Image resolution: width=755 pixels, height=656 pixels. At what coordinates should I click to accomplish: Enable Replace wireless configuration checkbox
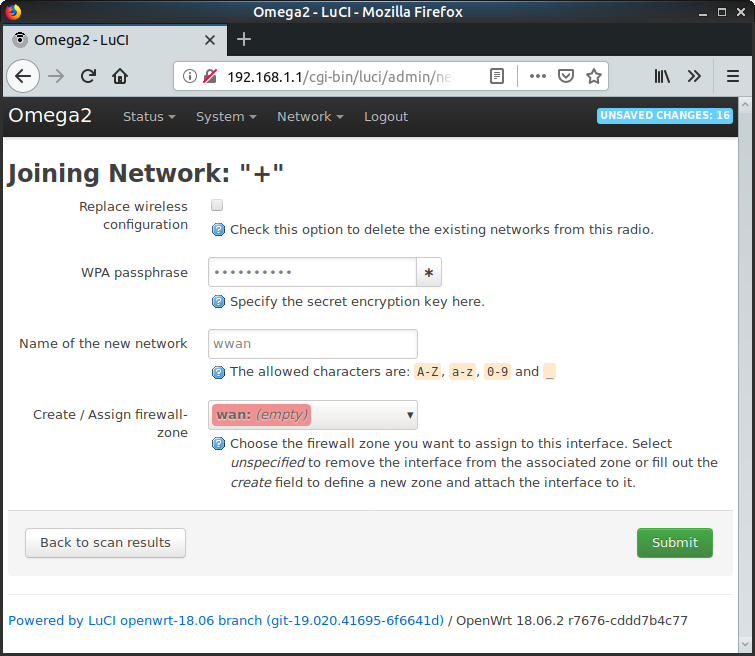point(217,205)
